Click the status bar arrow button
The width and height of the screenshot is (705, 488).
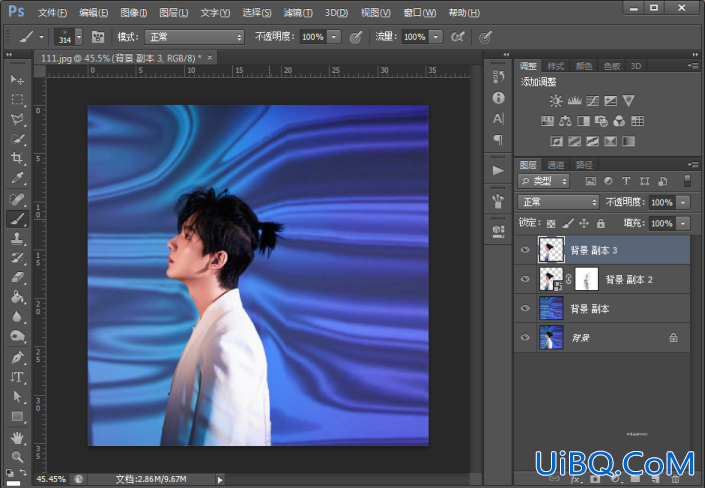pos(220,480)
